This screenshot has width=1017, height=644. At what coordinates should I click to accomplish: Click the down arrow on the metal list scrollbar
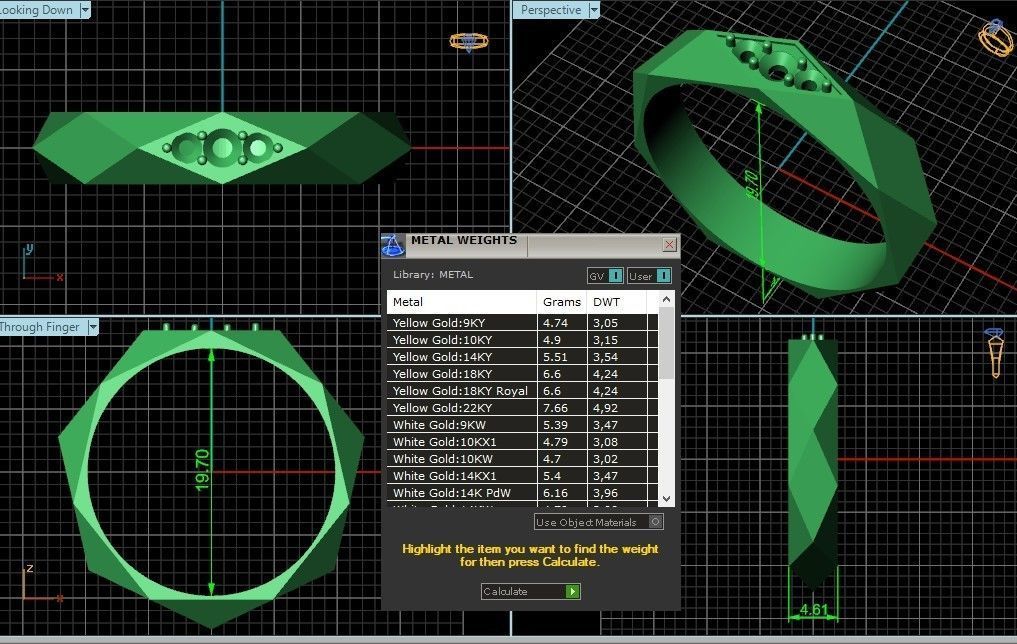click(x=665, y=499)
